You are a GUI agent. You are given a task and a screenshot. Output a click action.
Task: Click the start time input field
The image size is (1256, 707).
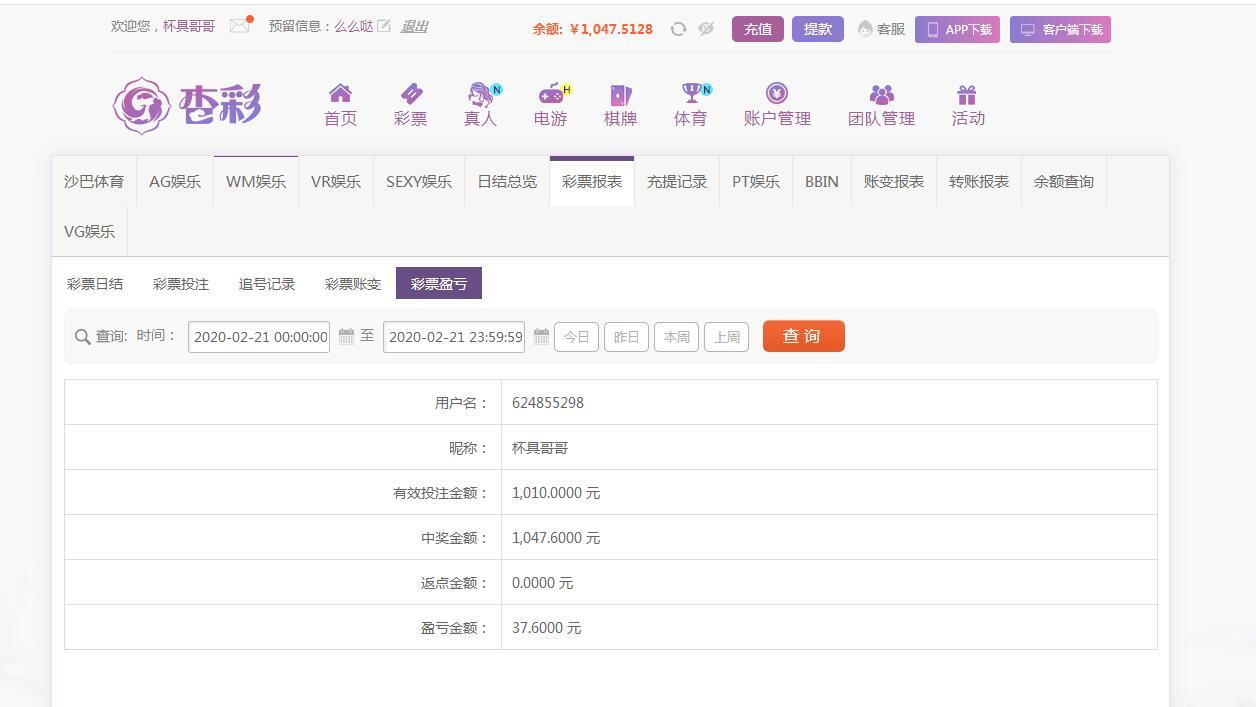pos(259,337)
